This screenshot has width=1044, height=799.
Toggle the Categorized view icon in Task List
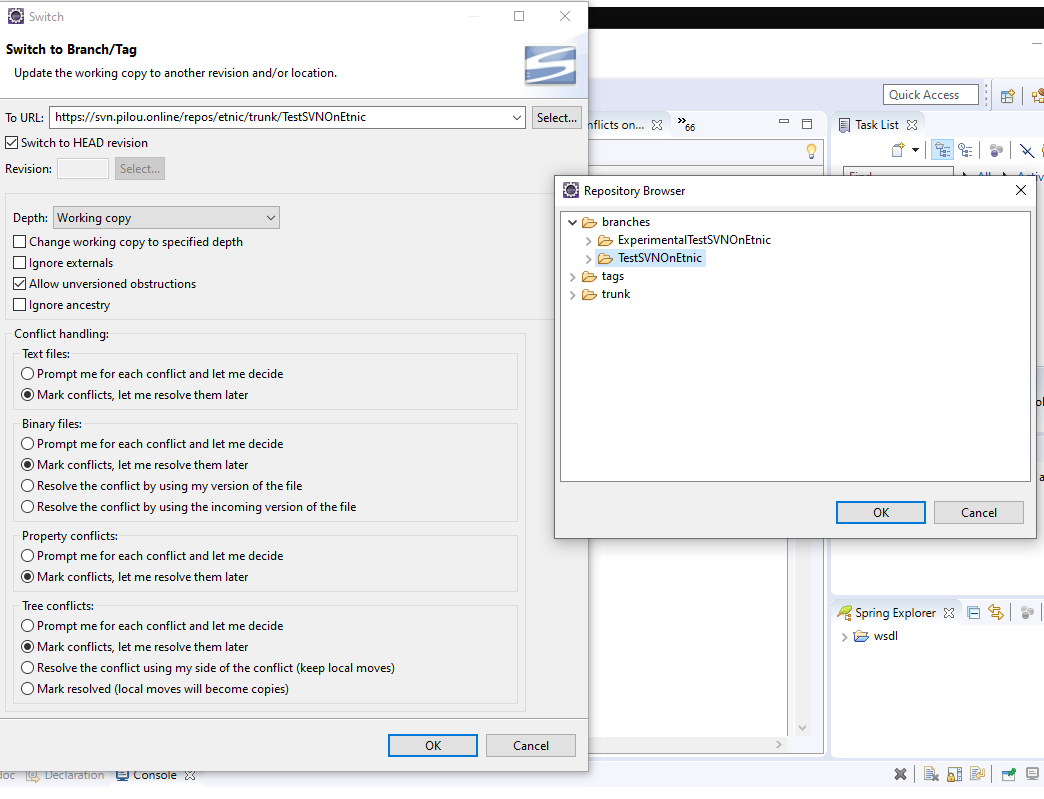coord(942,150)
